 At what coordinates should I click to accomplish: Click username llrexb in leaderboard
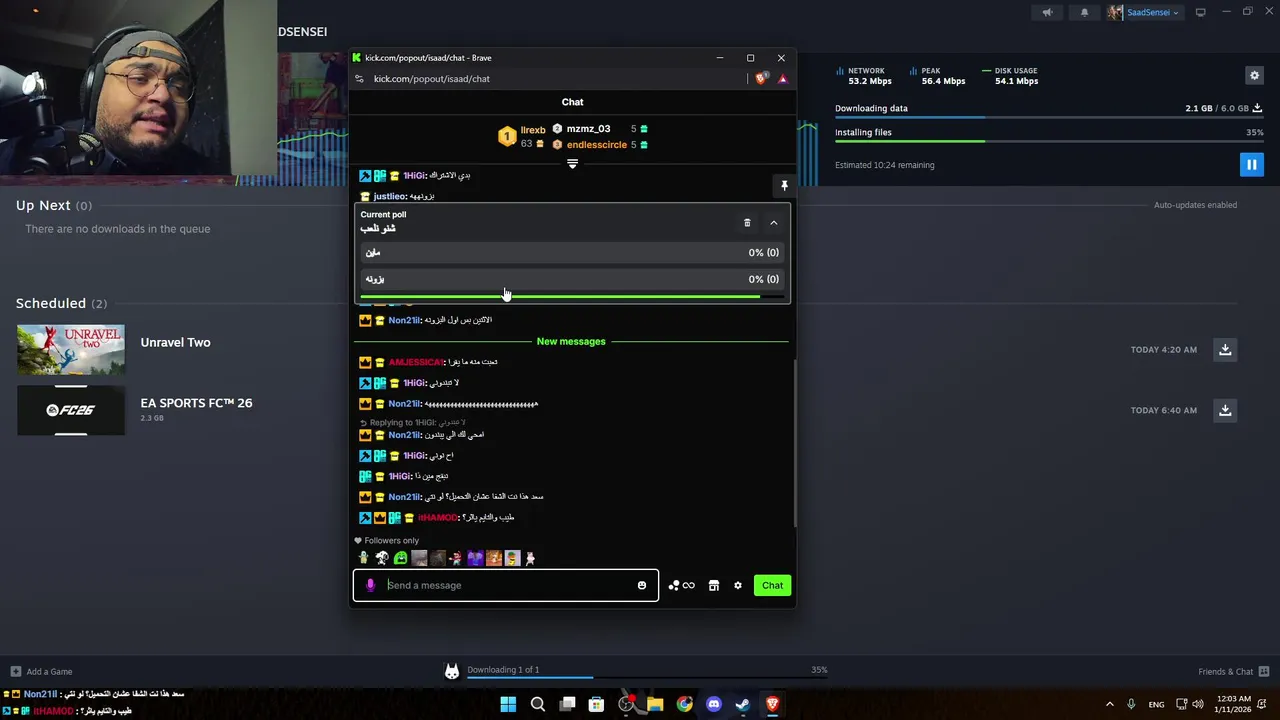point(533,130)
